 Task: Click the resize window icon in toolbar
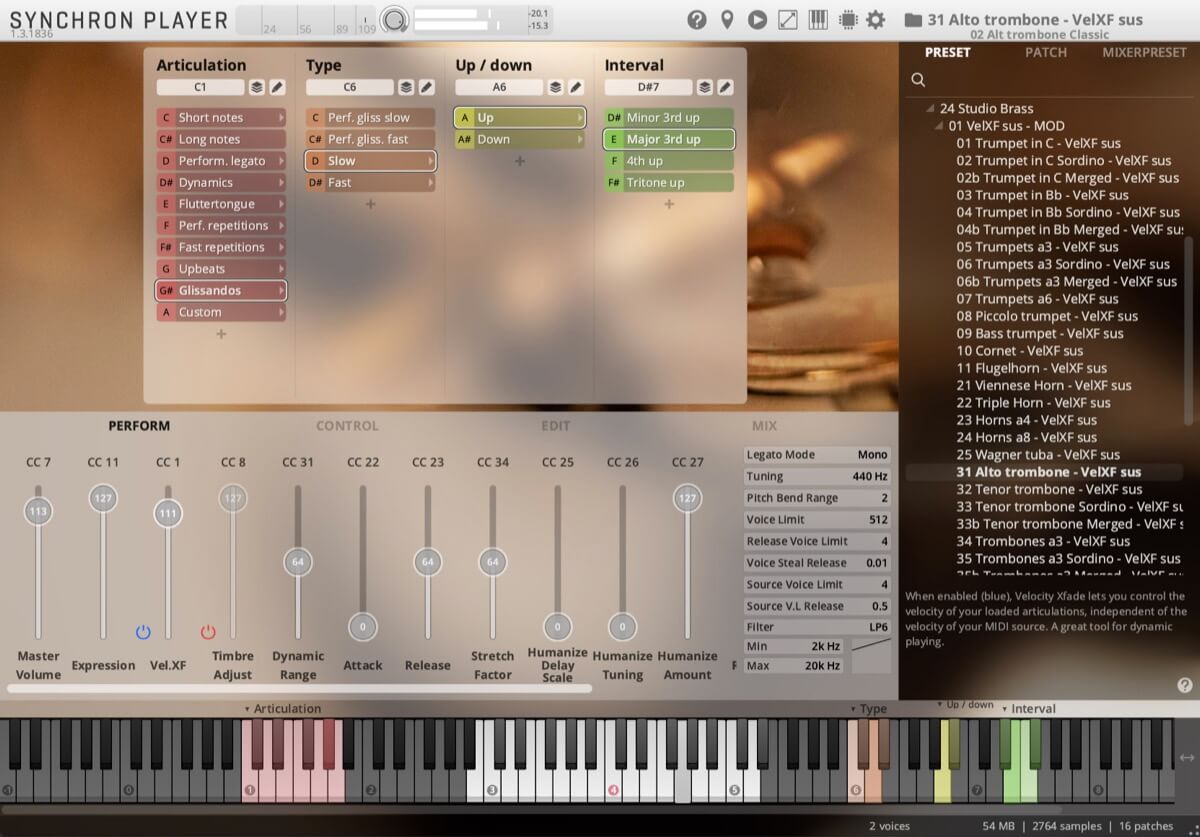tap(790, 19)
